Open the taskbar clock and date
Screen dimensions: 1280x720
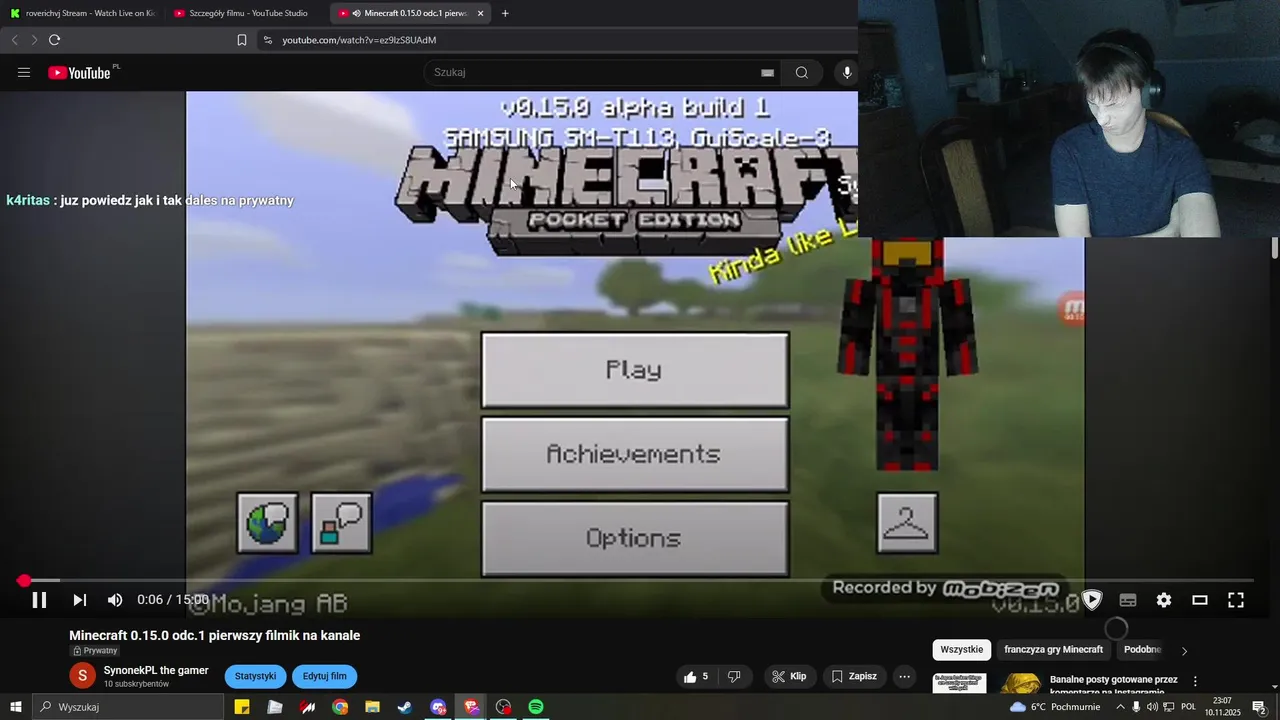tap(1222, 707)
